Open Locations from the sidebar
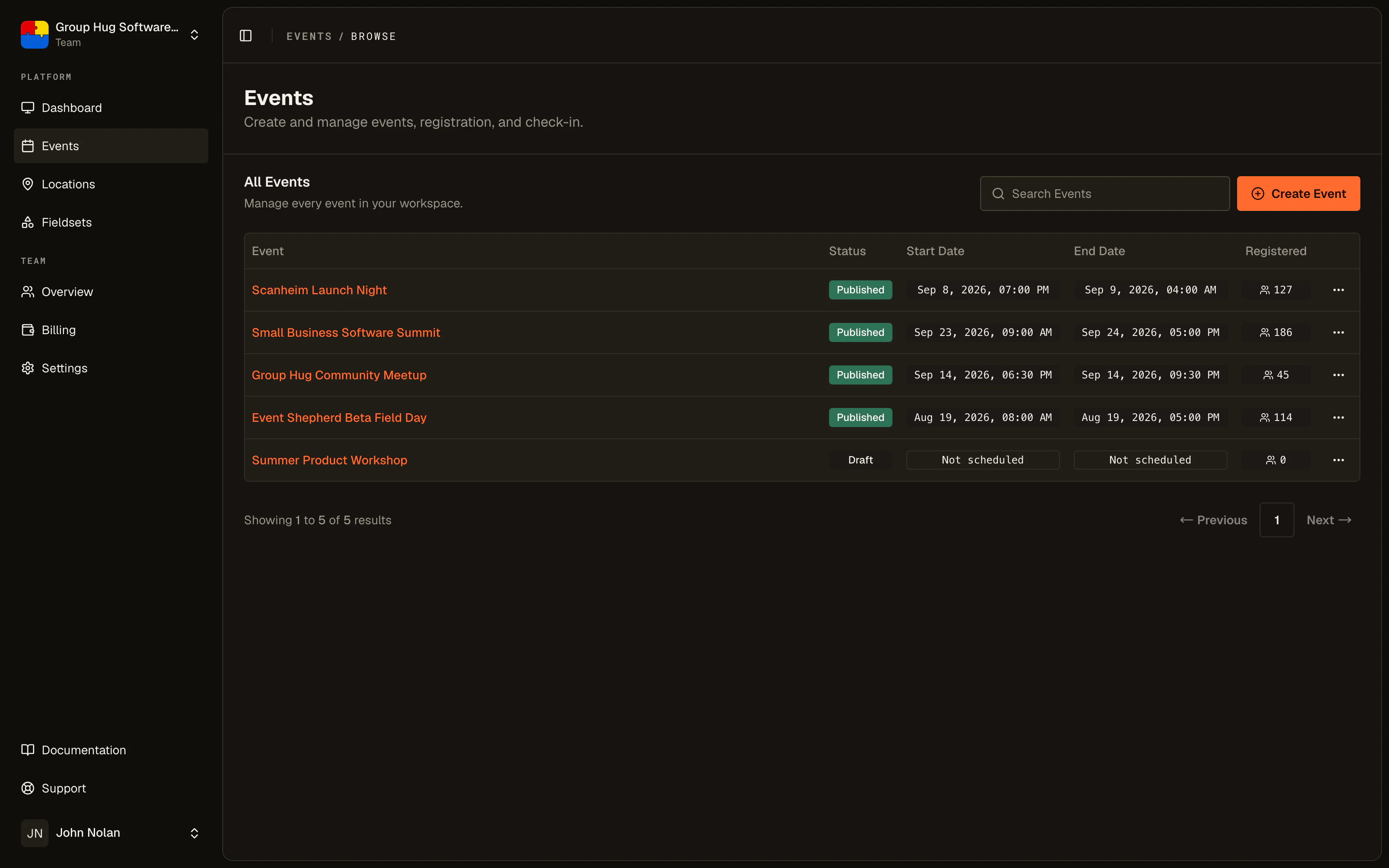This screenshot has height=868, width=1389. (111, 184)
